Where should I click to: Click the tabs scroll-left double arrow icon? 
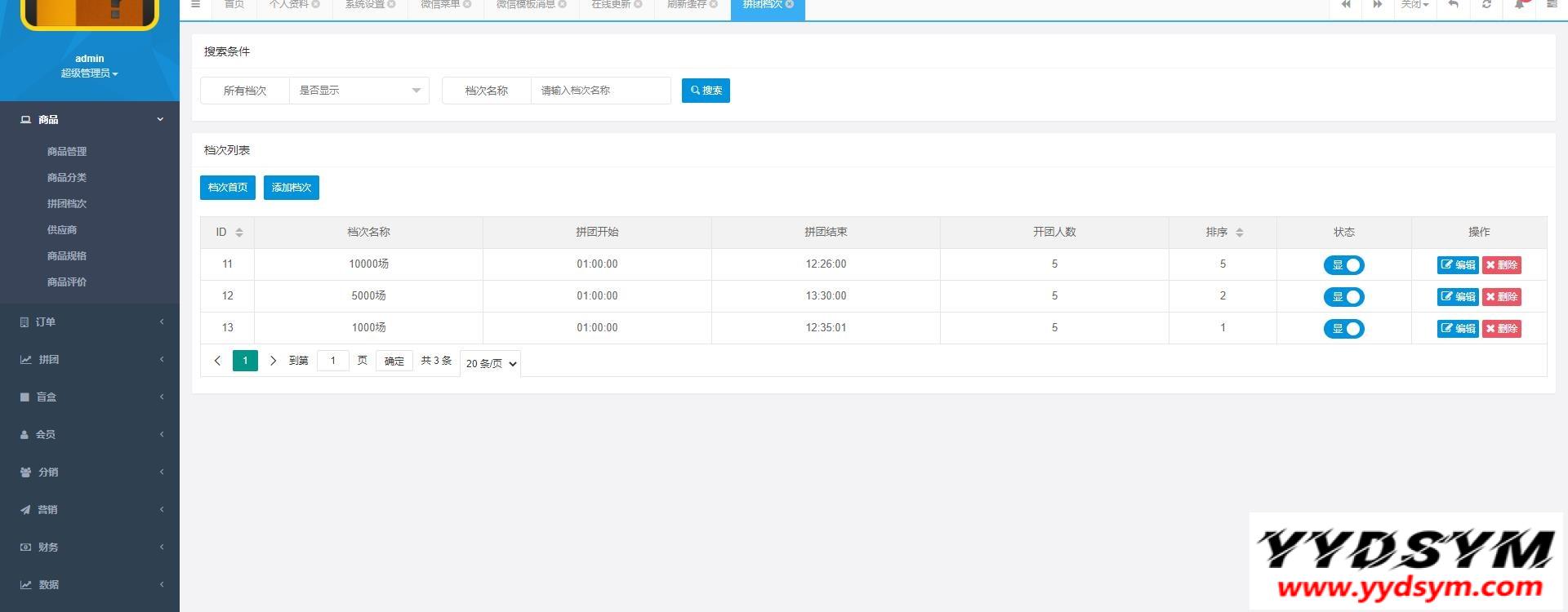click(x=1346, y=5)
